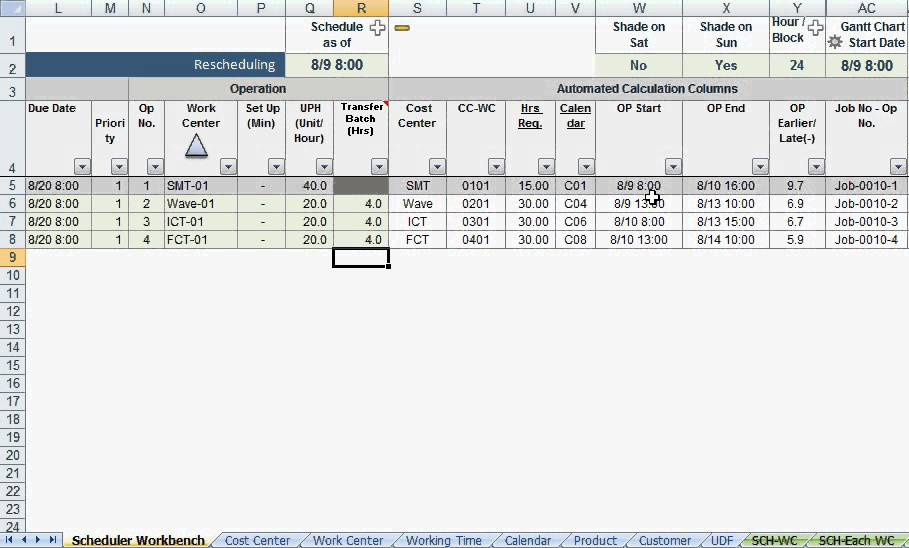Click the triangle icon under Work Center header
The width and height of the screenshot is (909, 548).
coord(197,145)
